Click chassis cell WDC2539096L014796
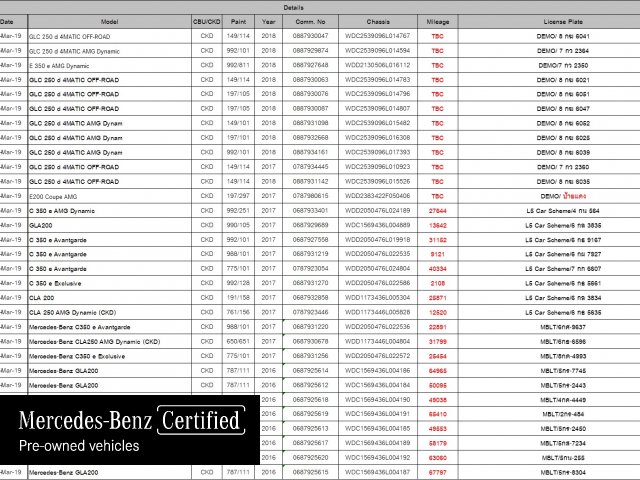Screen dimensions: 640x480 click(378, 94)
